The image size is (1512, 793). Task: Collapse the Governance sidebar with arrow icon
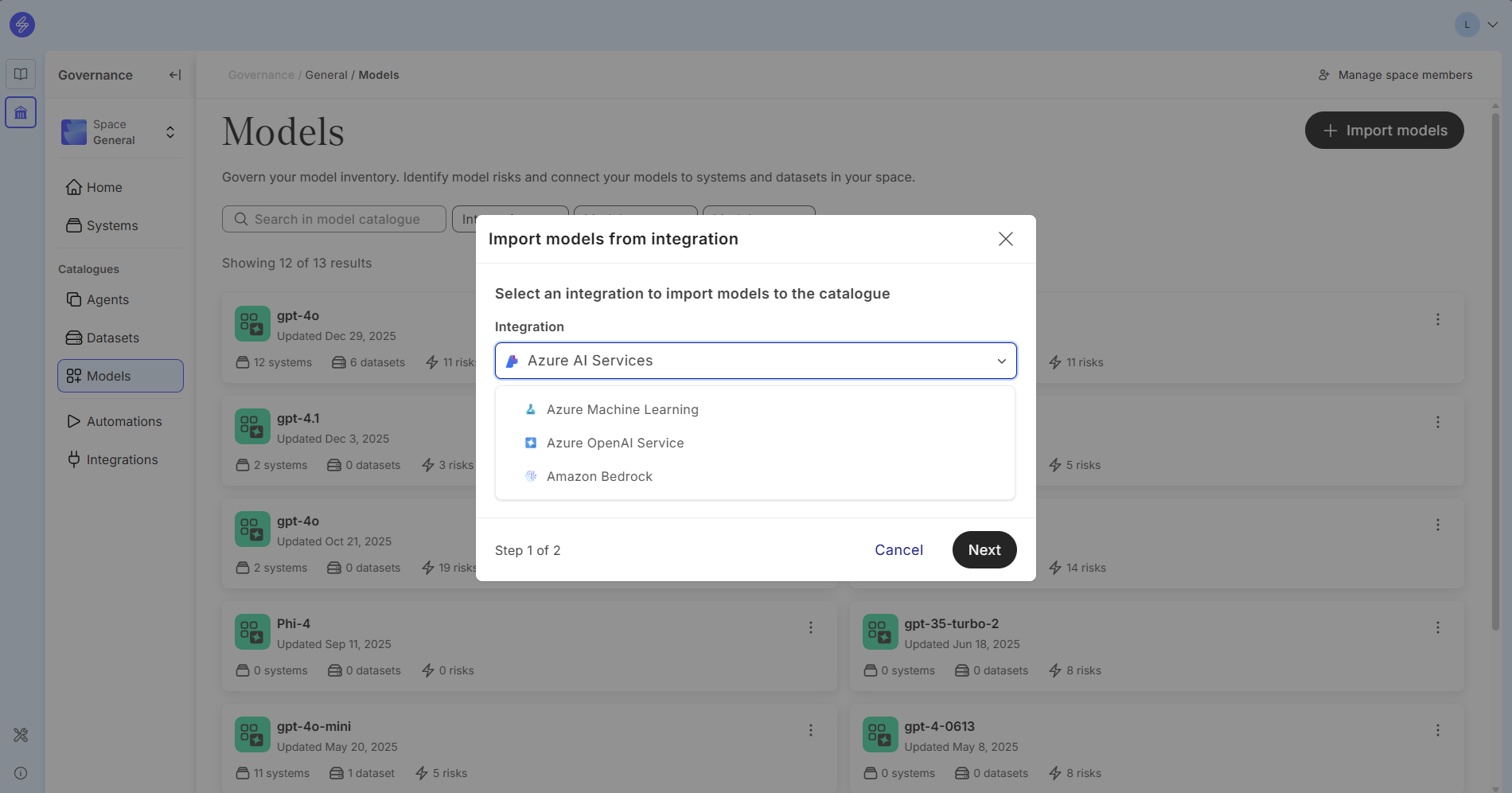[175, 75]
